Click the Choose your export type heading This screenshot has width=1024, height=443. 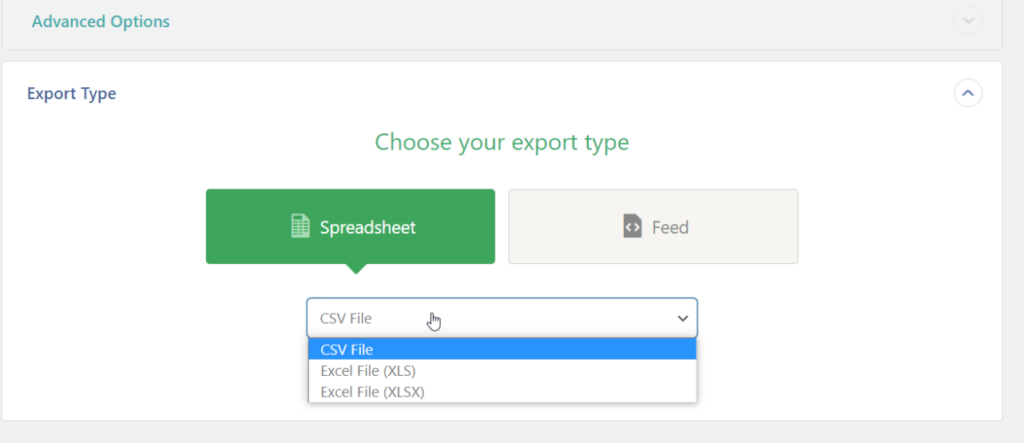(502, 142)
